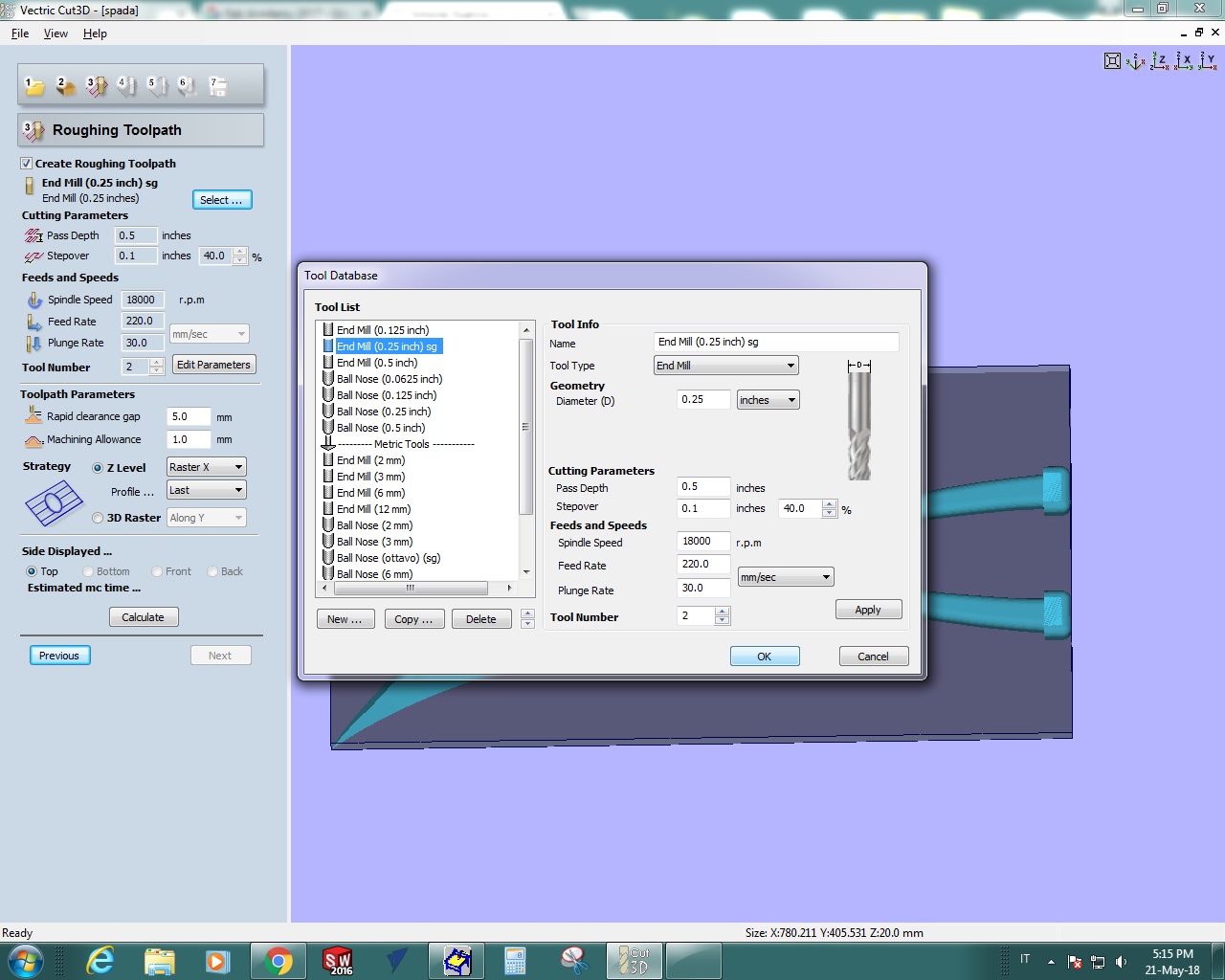This screenshot has height=980, width=1225.
Task: Open Snipping Tool from taskbar
Action: coord(574,960)
